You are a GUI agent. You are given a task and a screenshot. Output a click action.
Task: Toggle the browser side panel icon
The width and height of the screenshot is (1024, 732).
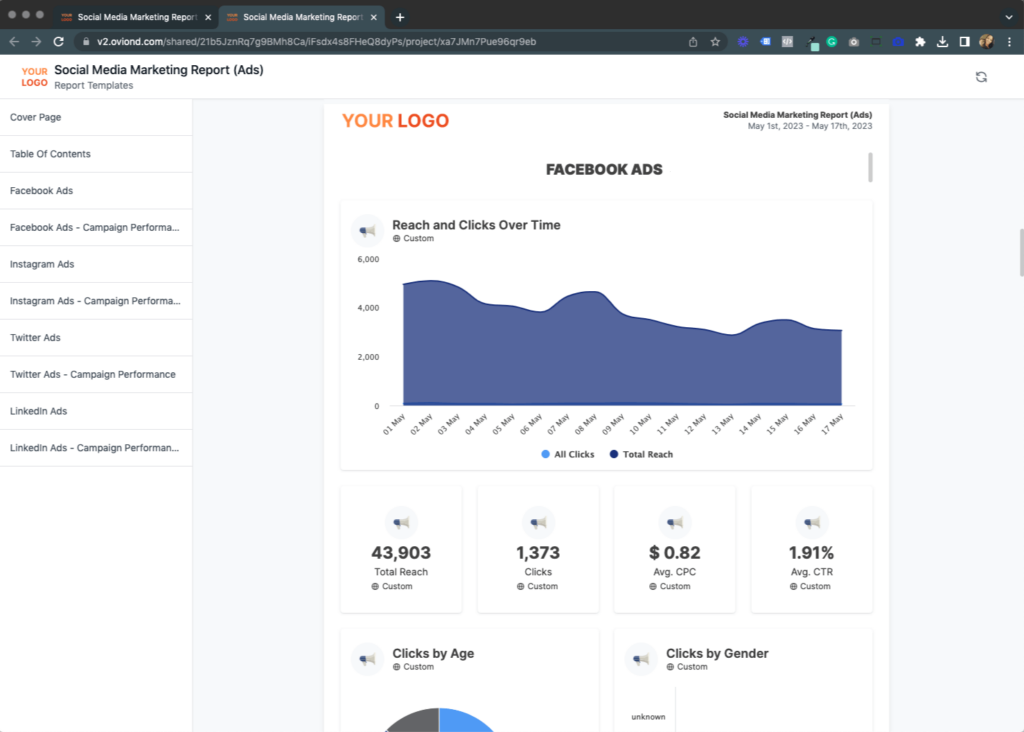coord(965,42)
